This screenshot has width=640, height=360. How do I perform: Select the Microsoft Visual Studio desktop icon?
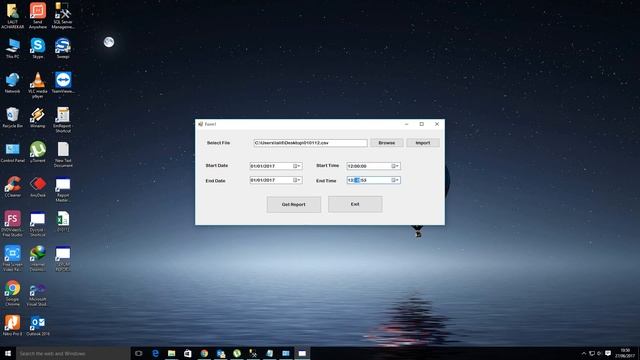38,295
